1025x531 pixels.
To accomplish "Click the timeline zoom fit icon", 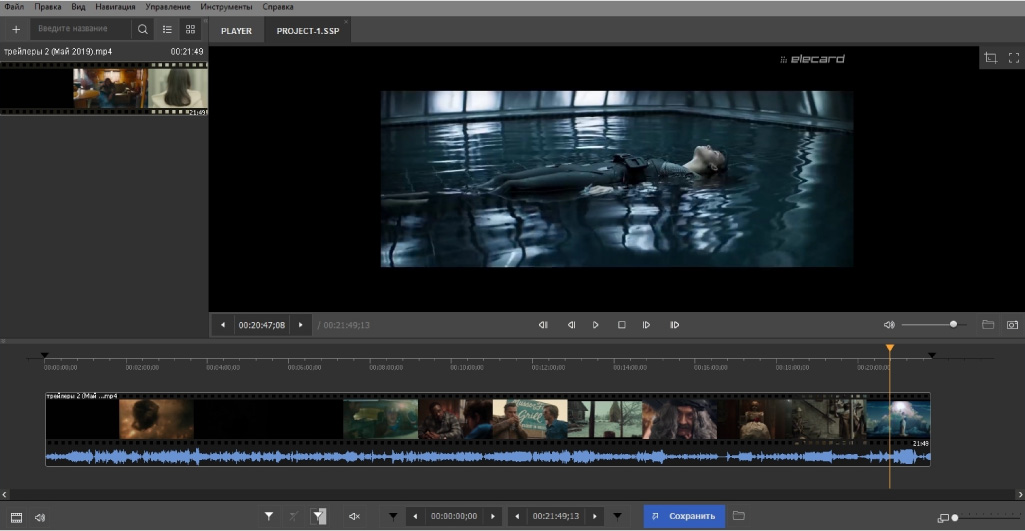I will tap(943, 518).
